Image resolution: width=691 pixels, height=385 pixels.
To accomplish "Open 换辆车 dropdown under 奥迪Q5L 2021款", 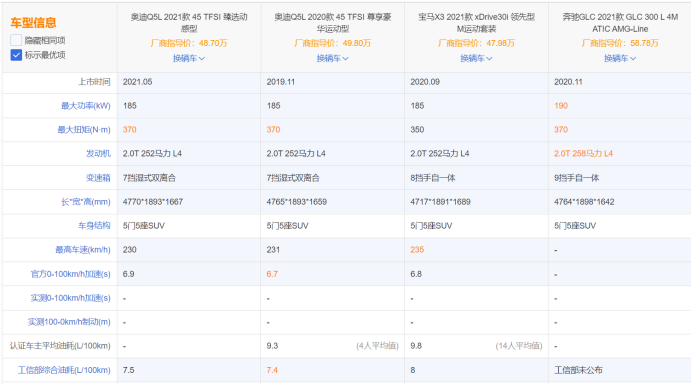I will pyautogui.click(x=189, y=58).
